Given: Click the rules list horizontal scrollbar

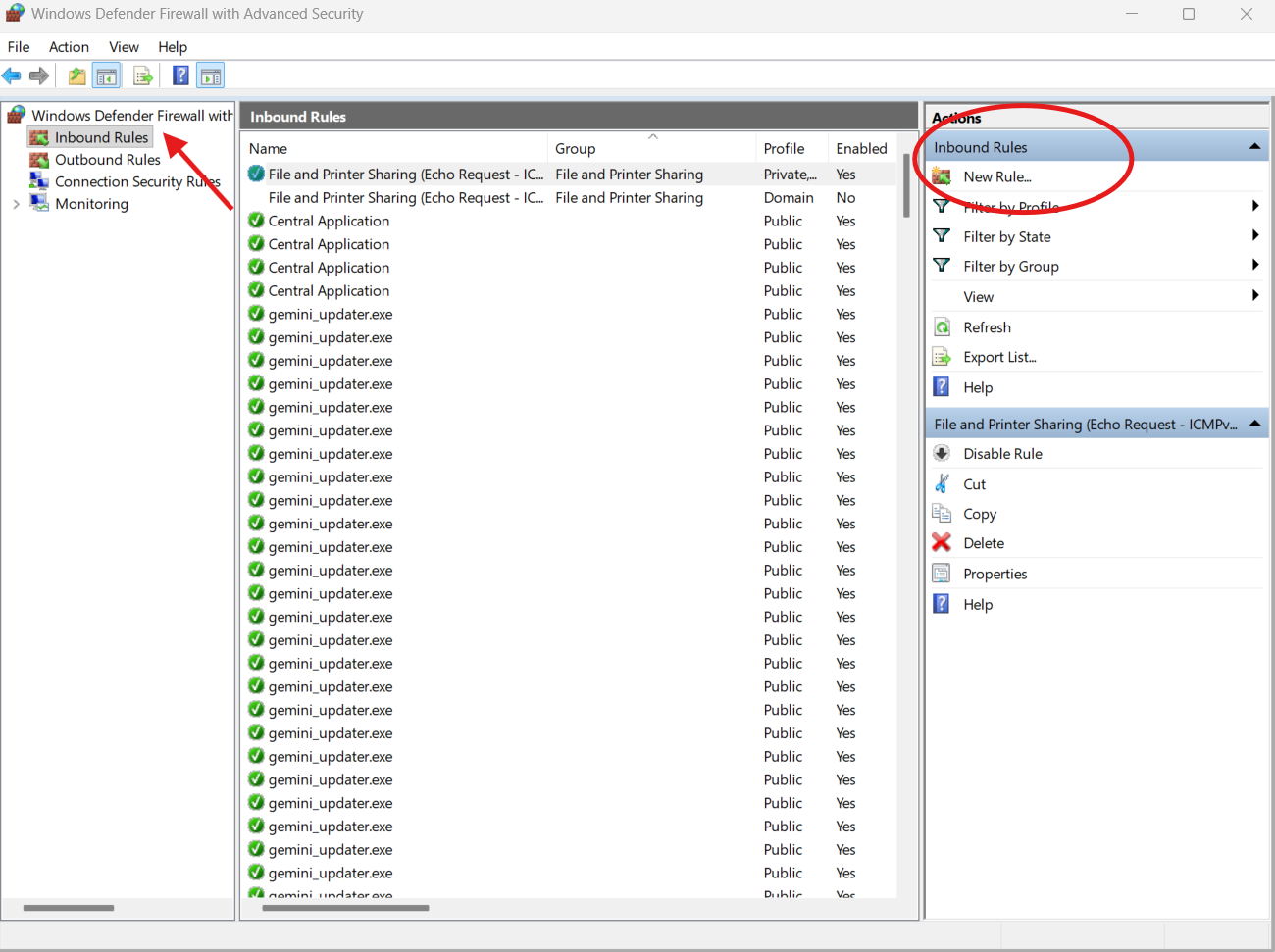Looking at the screenshot, I should tap(345, 908).
